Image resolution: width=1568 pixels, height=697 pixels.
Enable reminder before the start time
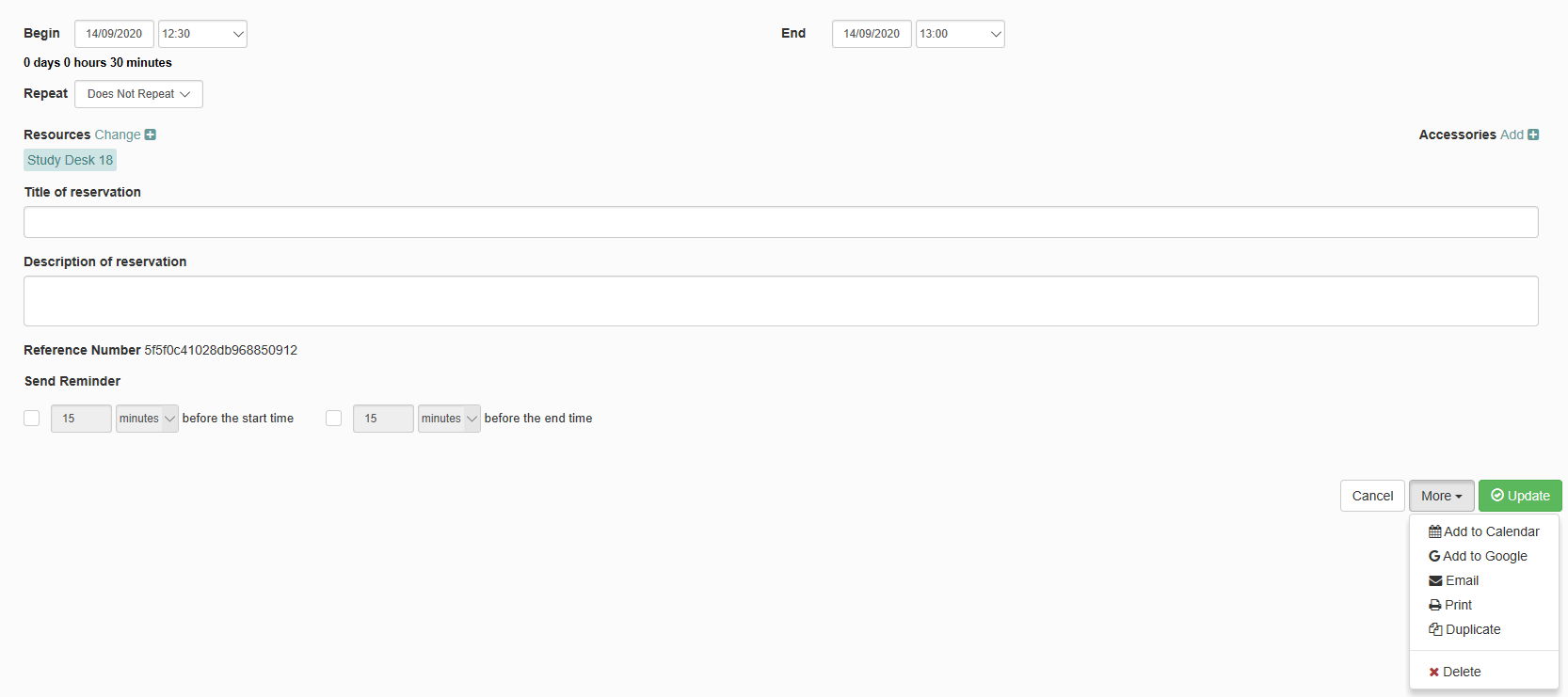32,418
